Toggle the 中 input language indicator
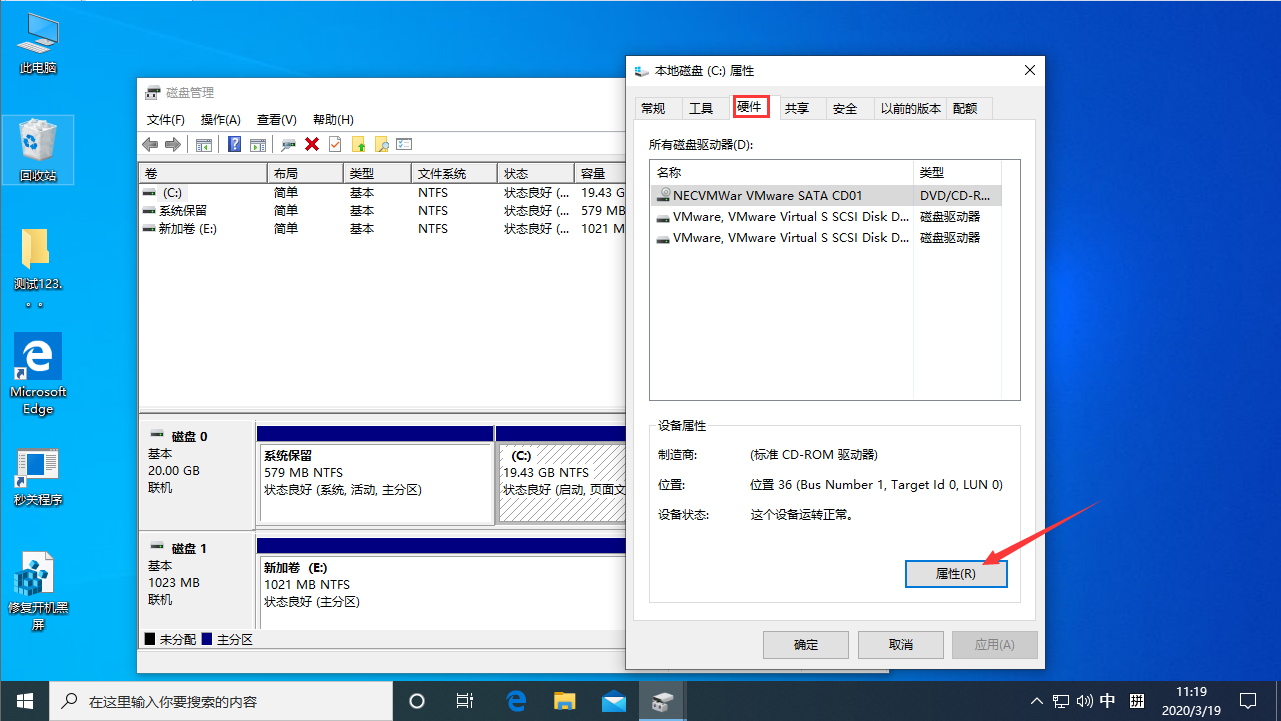This screenshot has width=1281, height=721. click(x=1107, y=701)
